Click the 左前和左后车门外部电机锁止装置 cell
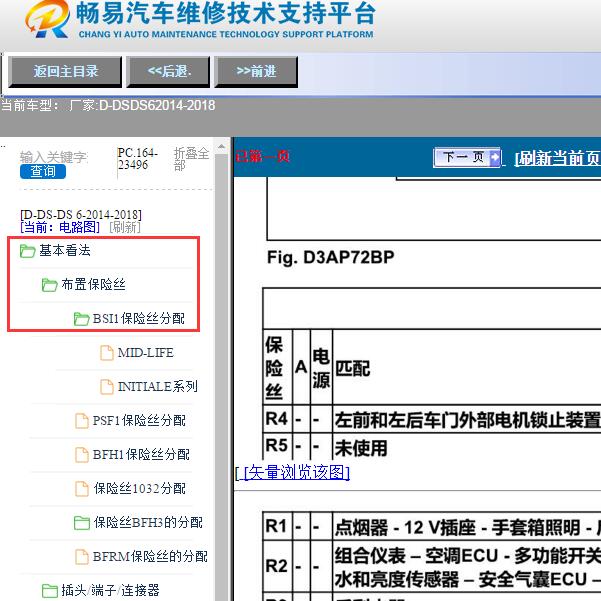 tap(468, 420)
